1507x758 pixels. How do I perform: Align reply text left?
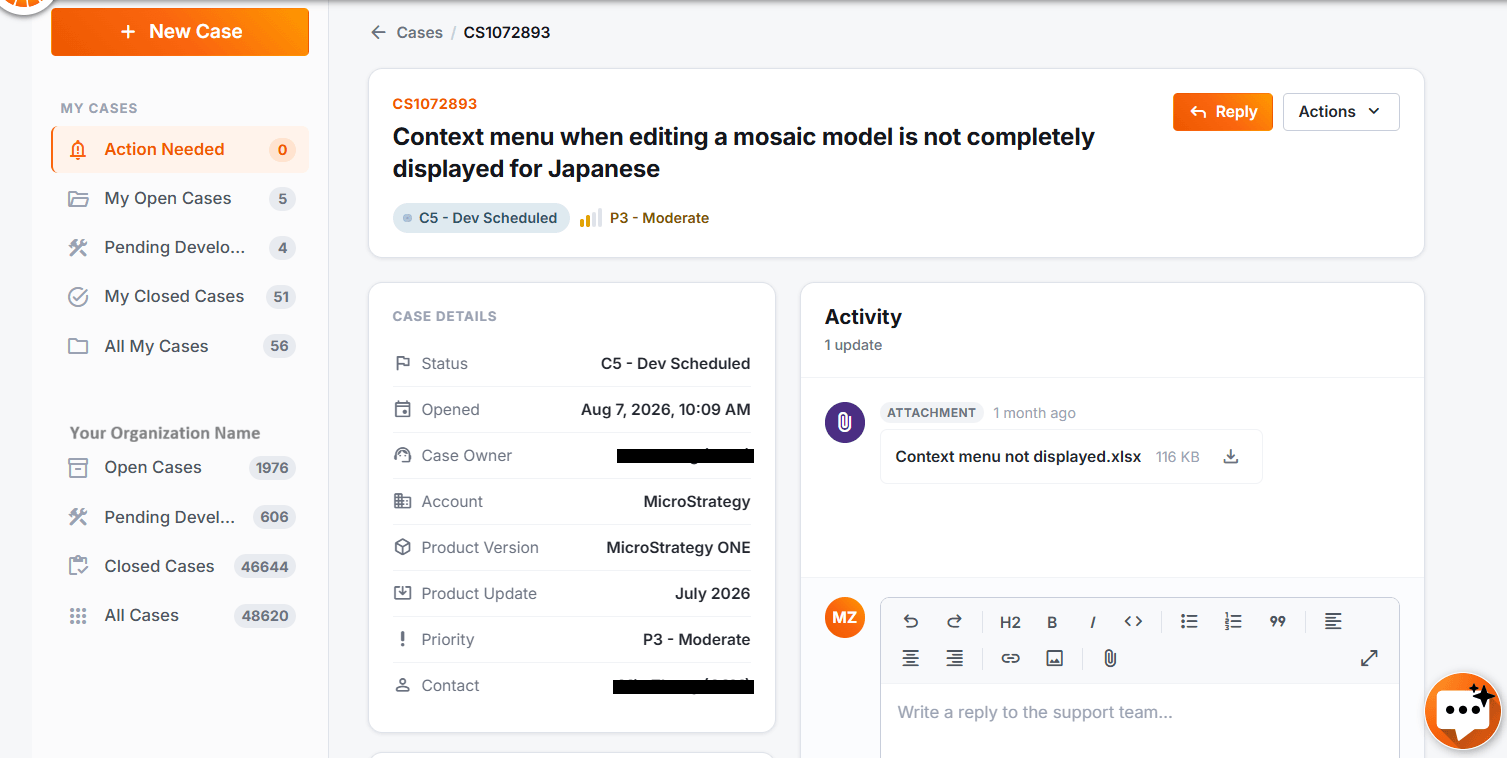click(1333, 622)
